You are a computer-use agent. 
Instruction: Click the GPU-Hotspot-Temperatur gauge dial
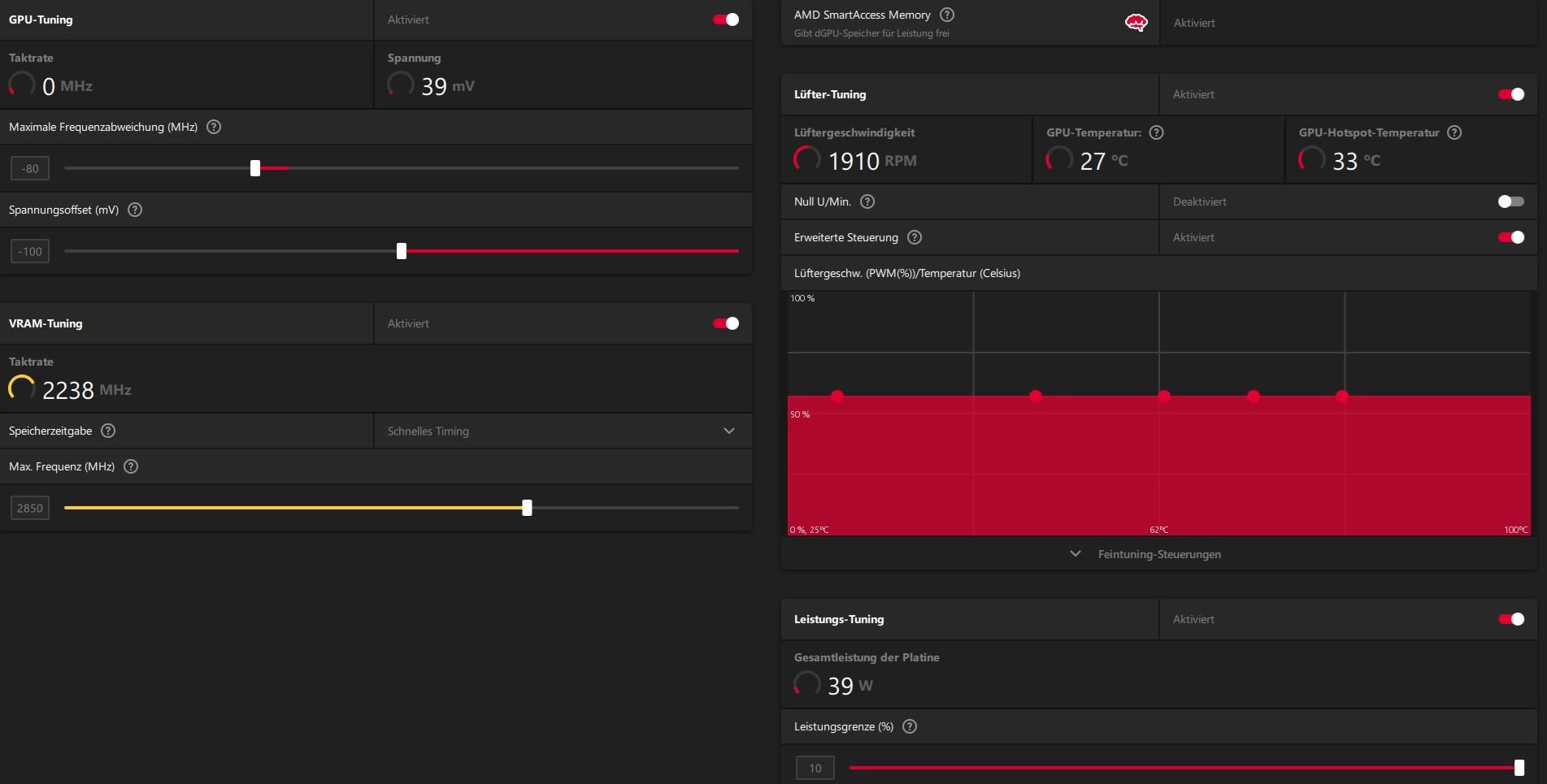[1312, 159]
